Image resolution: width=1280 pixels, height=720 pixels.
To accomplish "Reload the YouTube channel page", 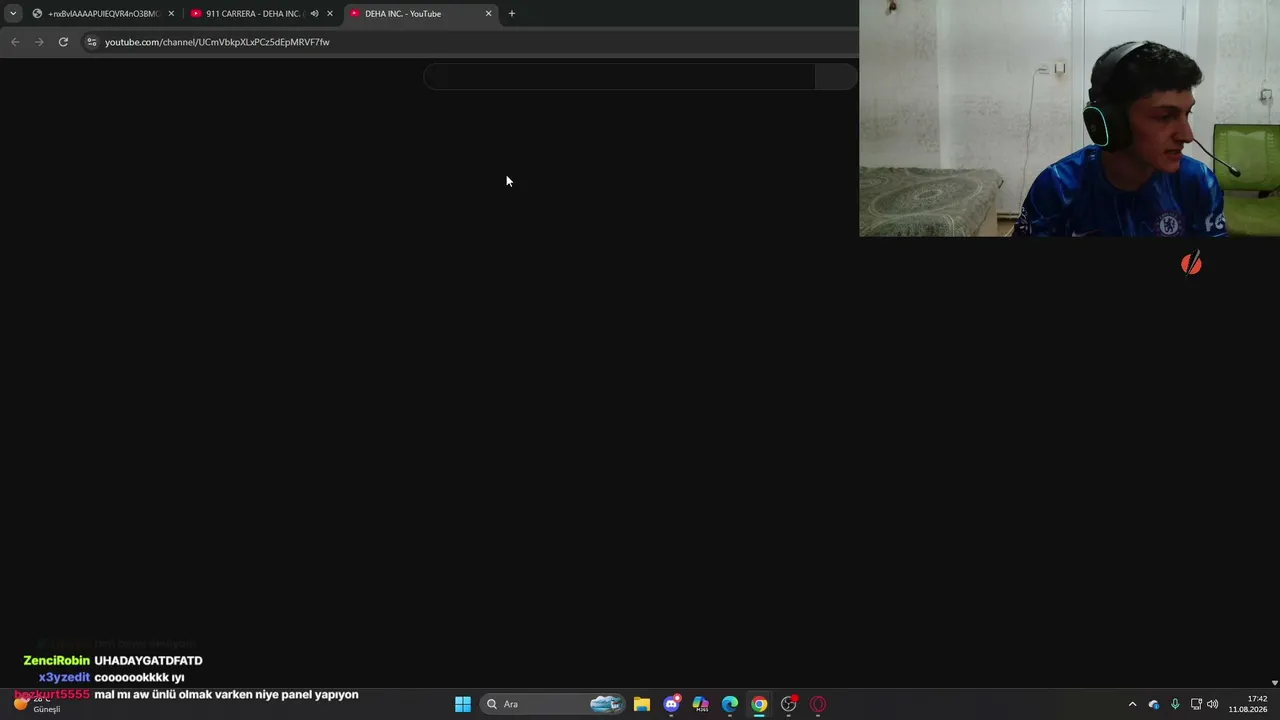I will pyautogui.click(x=63, y=42).
